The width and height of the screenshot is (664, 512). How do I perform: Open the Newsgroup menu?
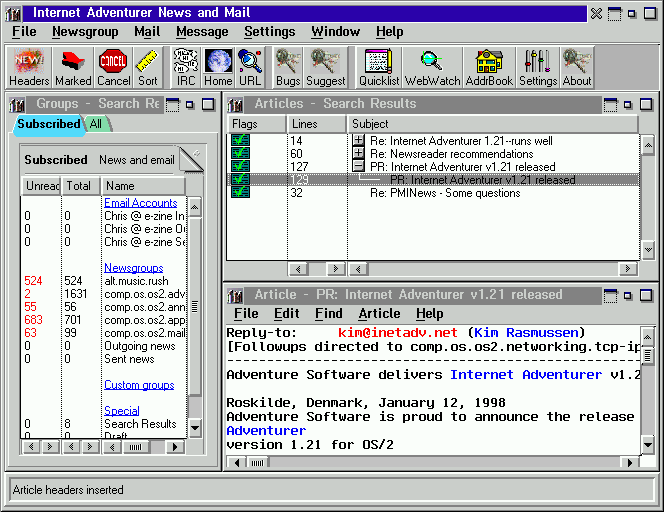(x=85, y=32)
